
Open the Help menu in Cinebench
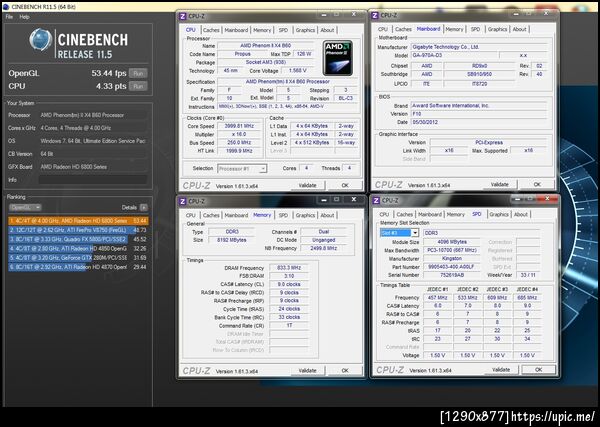coord(24,17)
